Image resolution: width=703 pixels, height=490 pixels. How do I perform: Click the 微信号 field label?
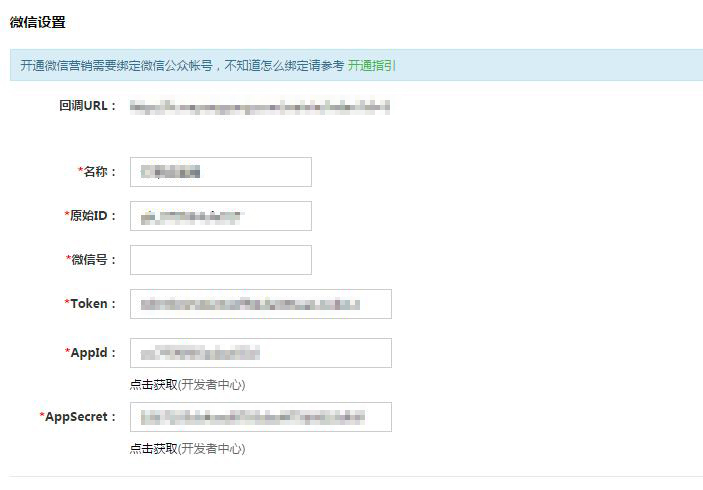click(93, 260)
